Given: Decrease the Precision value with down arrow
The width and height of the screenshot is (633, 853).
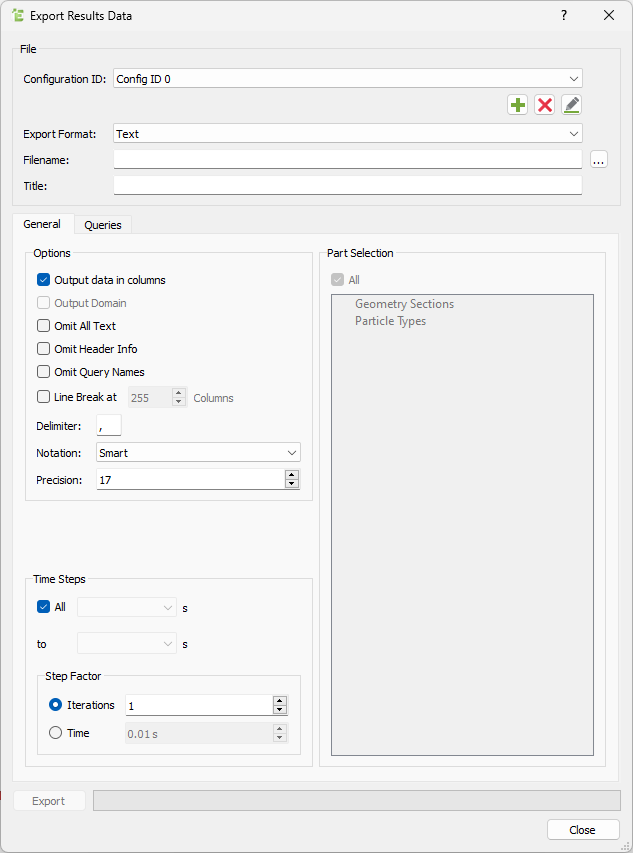Looking at the screenshot, I should 292,485.
